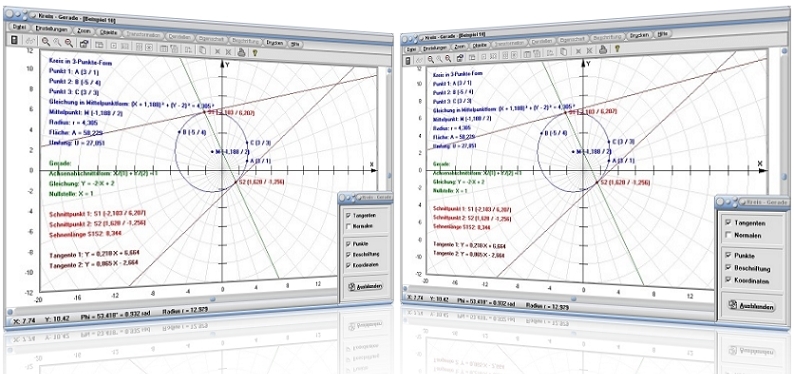The height and width of the screenshot is (374, 794).
Task: Open Hilfe menu in left window
Action: (296, 44)
